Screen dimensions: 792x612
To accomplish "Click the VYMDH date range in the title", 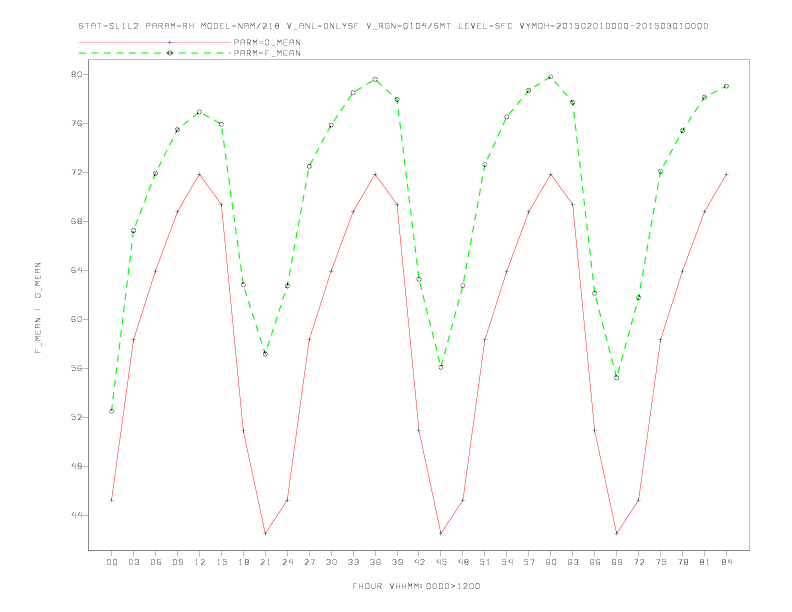I will point(614,26).
